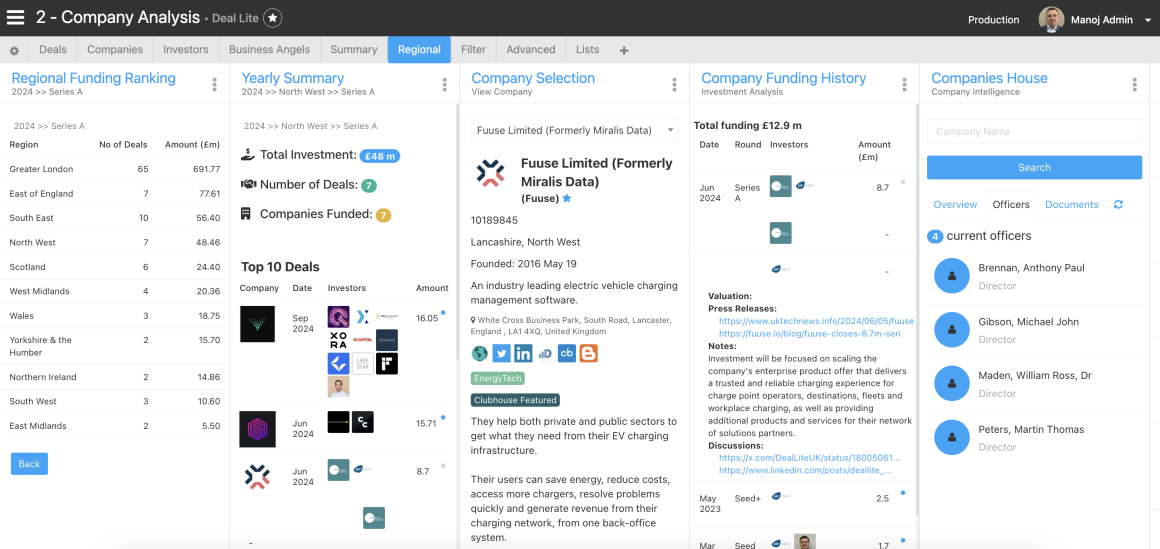The width and height of the screenshot is (1160, 549).
Task: Click the Production environment label
Action: point(994,20)
